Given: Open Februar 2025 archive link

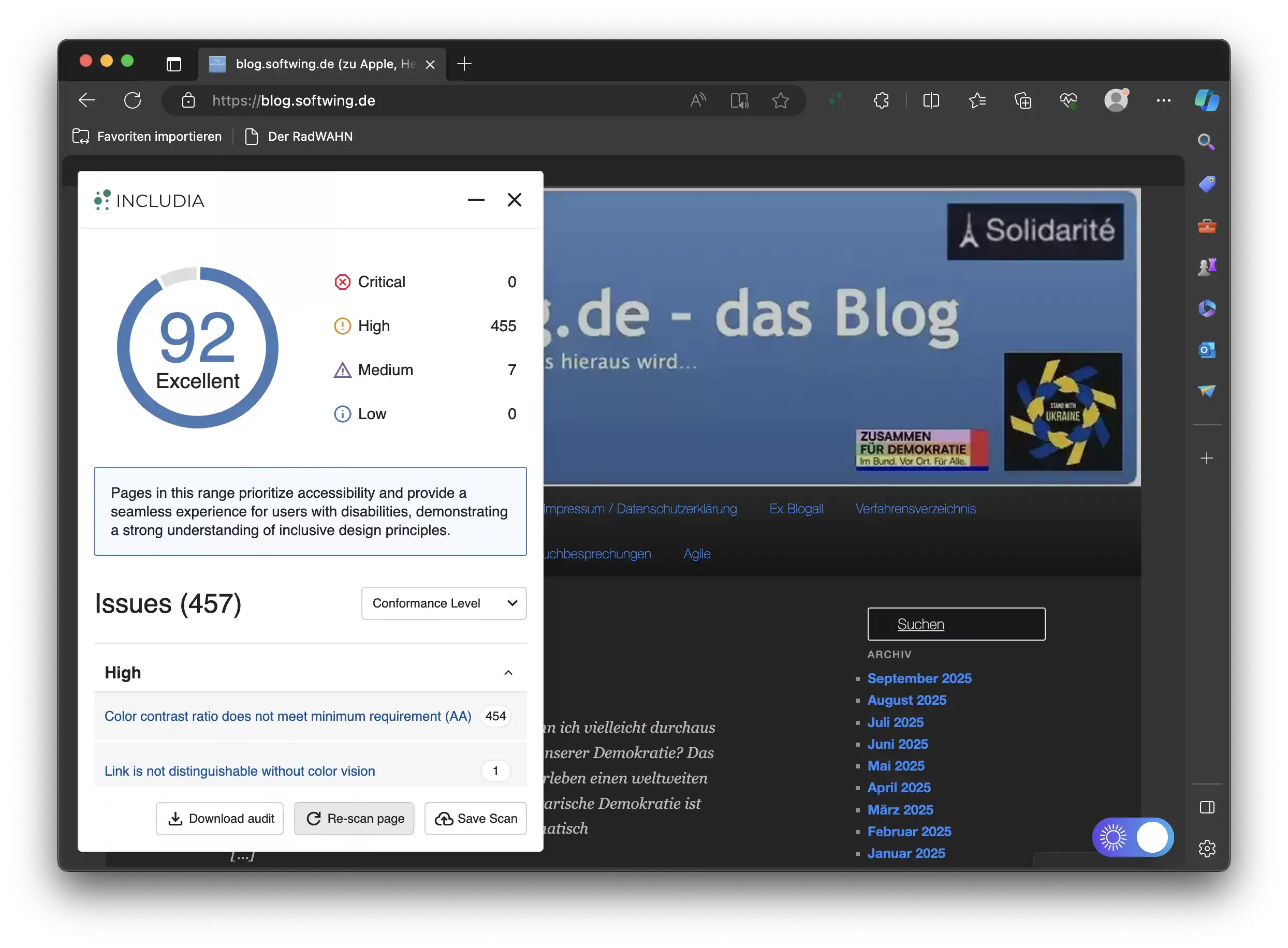Looking at the screenshot, I should pyautogui.click(x=909, y=832).
